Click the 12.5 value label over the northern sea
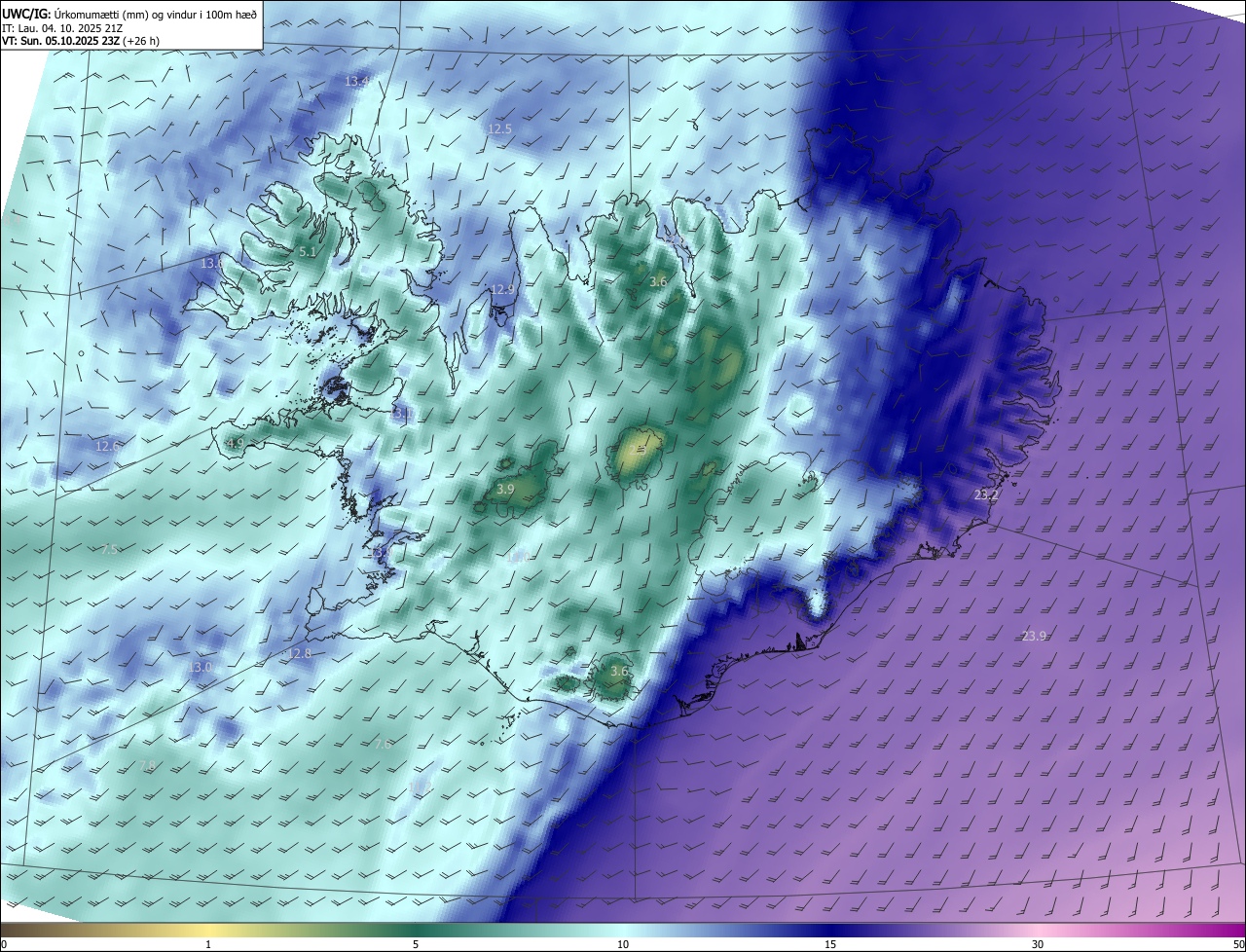The height and width of the screenshot is (952, 1246). point(499,128)
